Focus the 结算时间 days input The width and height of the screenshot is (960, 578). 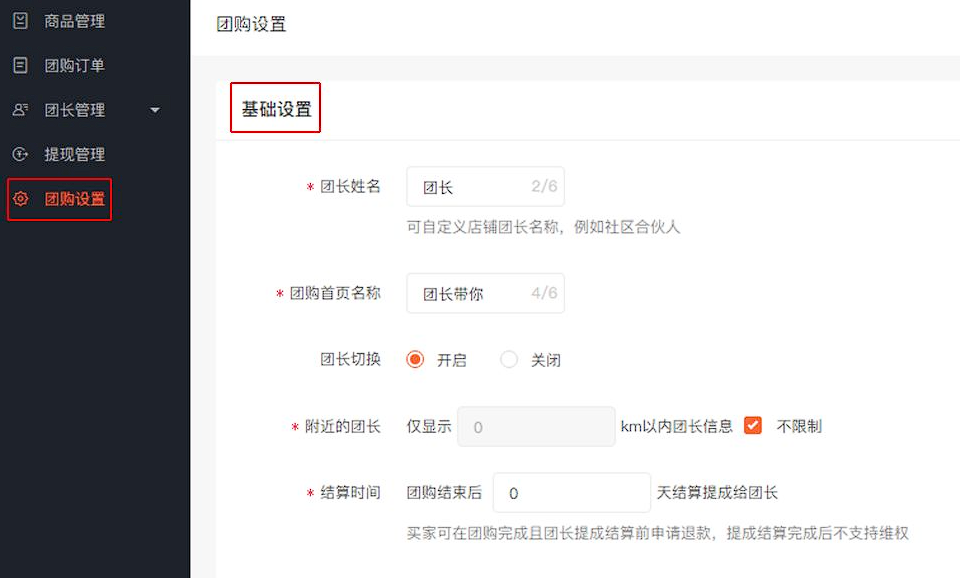tap(572, 493)
